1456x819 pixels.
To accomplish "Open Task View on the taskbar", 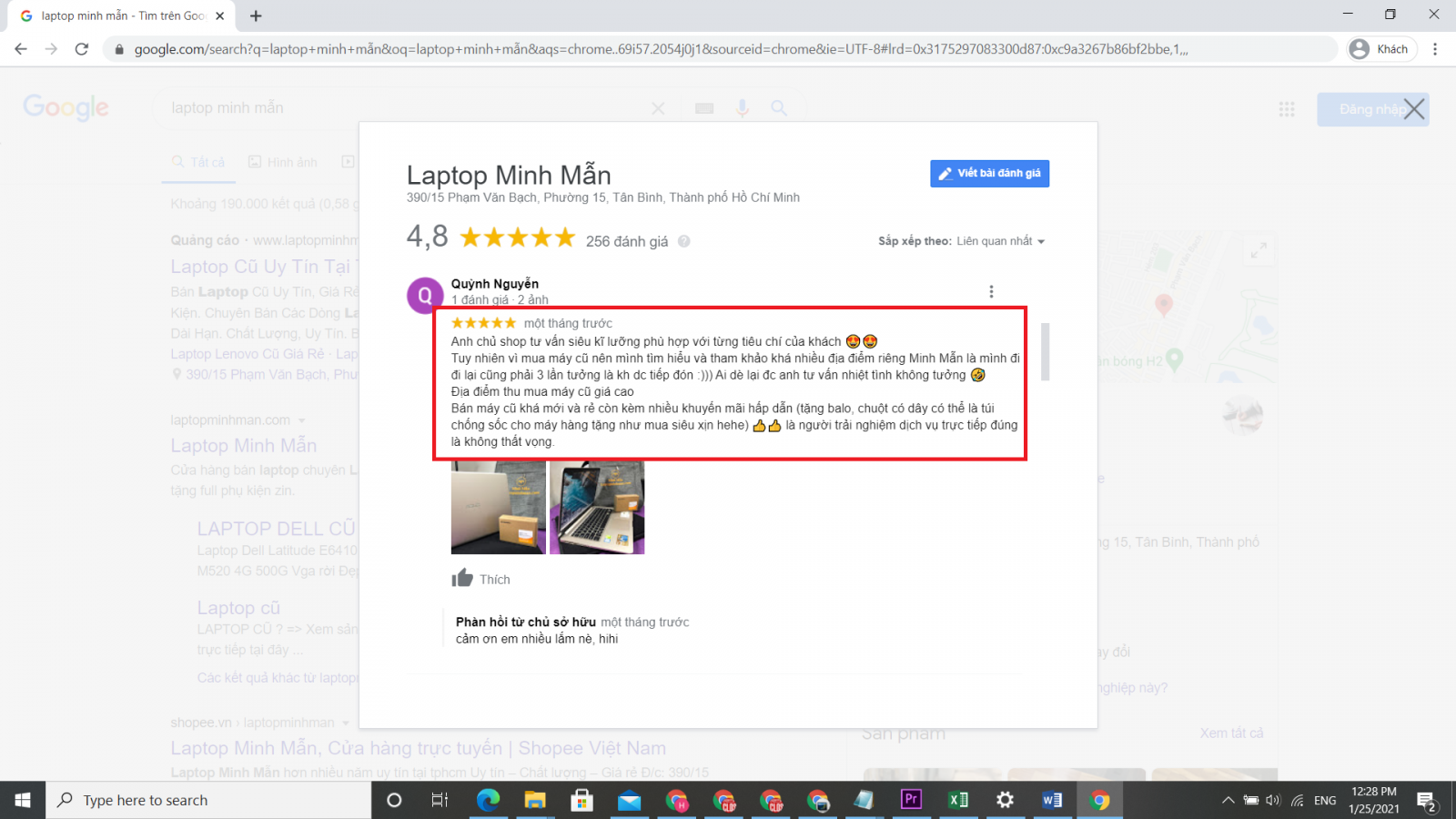I will click(x=440, y=800).
